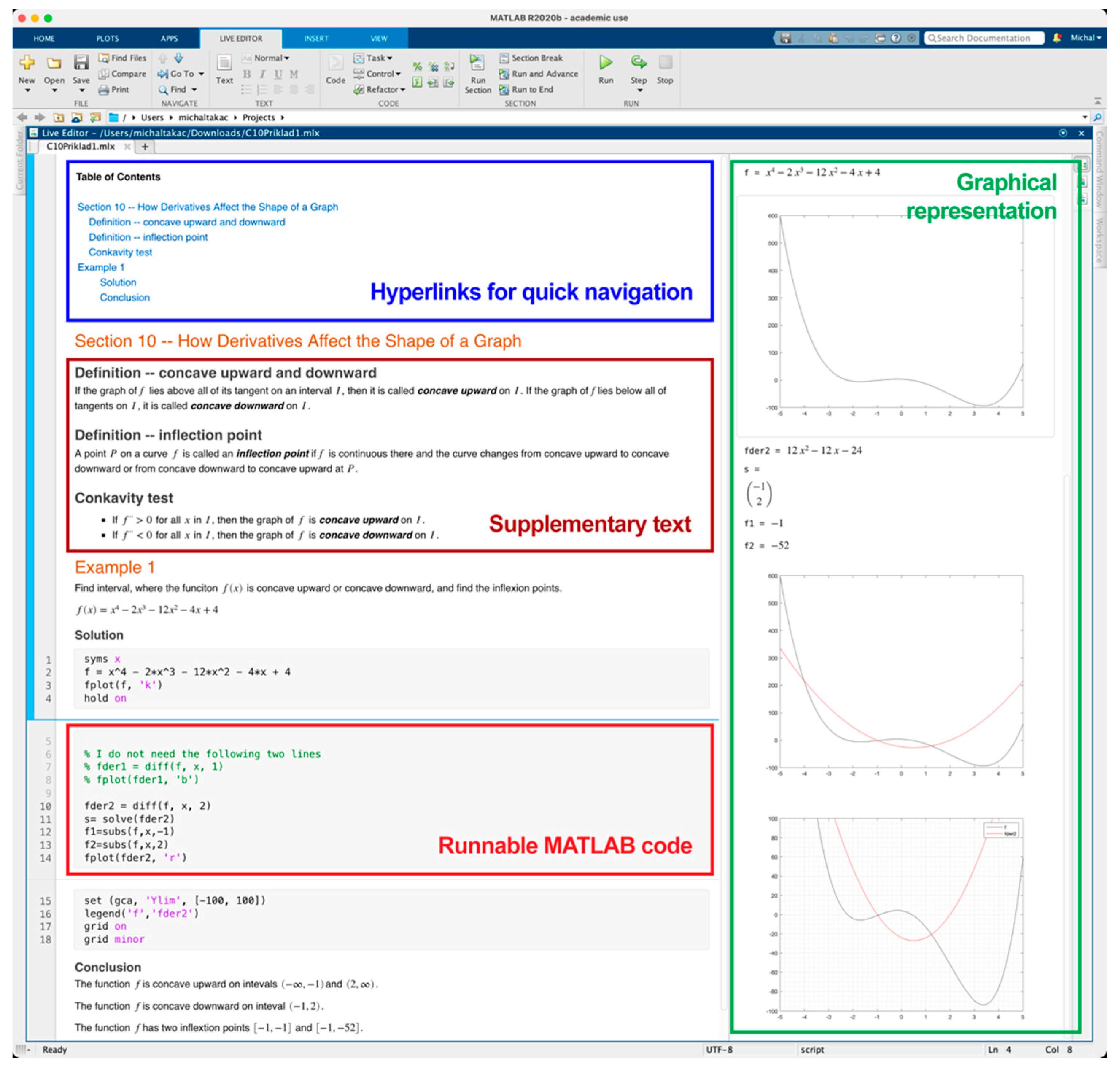This screenshot has height=1069, width=1120.
Task: Switch to the INSERT ribbon tab
Action: pos(315,39)
